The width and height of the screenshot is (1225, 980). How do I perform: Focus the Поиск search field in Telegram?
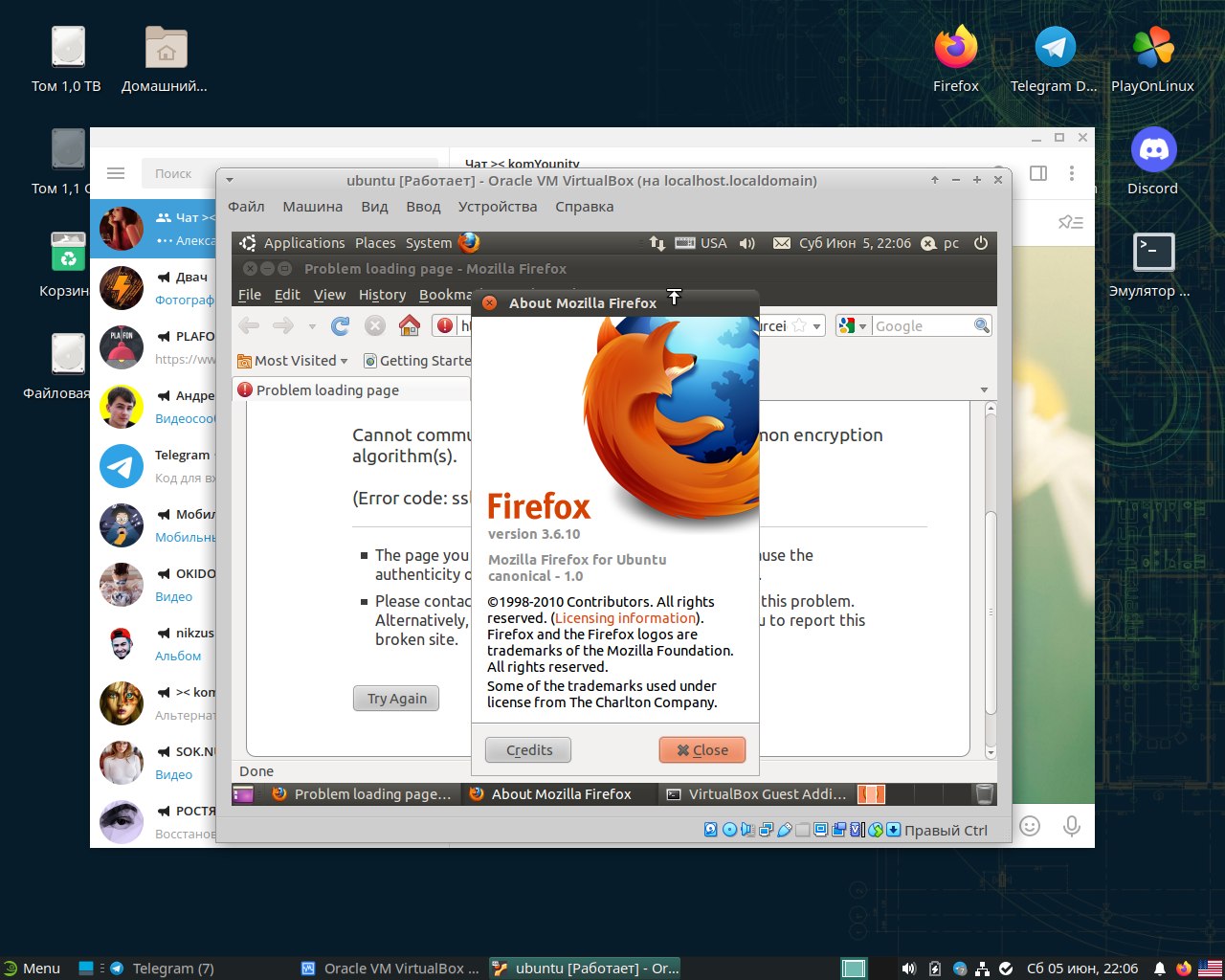tap(290, 173)
